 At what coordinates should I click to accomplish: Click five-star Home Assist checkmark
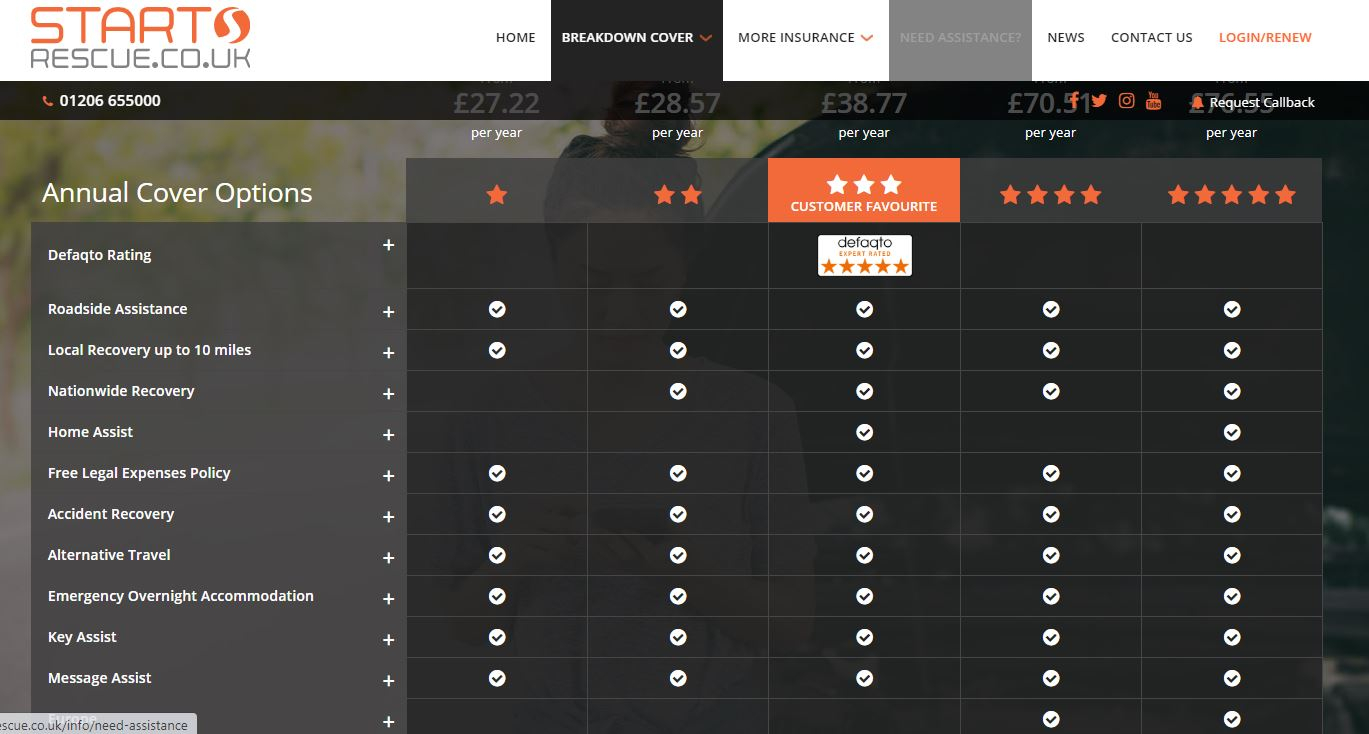pyautogui.click(x=1232, y=432)
